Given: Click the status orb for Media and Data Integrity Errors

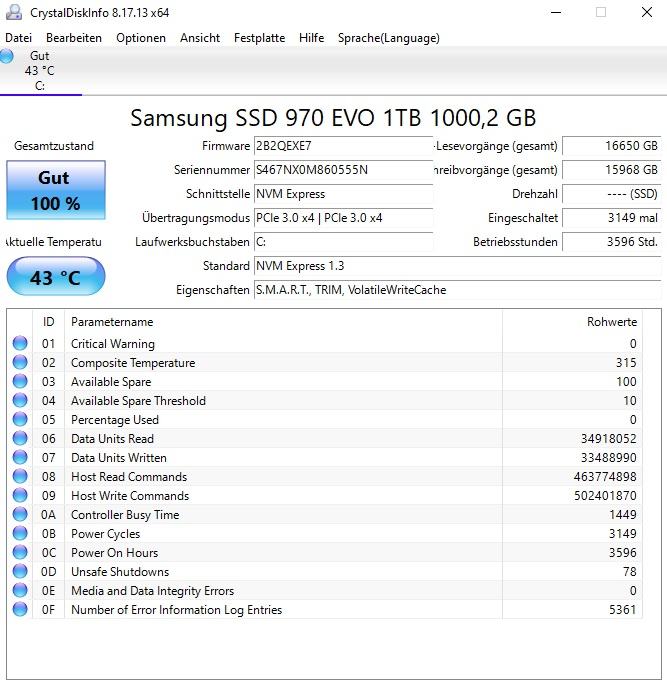Looking at the screenshot, I should tap(20, 591).
